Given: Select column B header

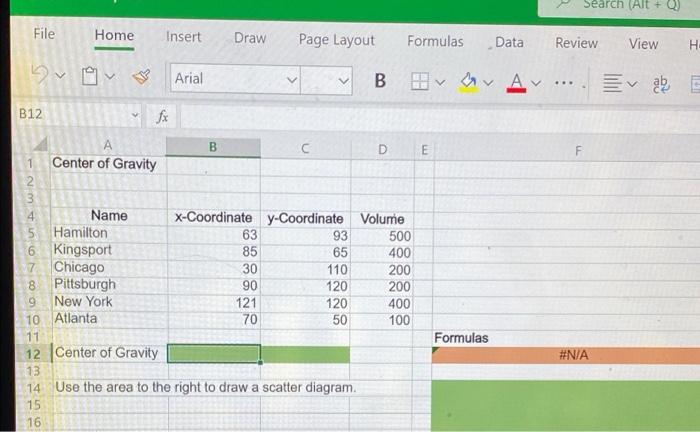Looking at the screenshot, I should [x=213, y=147].
